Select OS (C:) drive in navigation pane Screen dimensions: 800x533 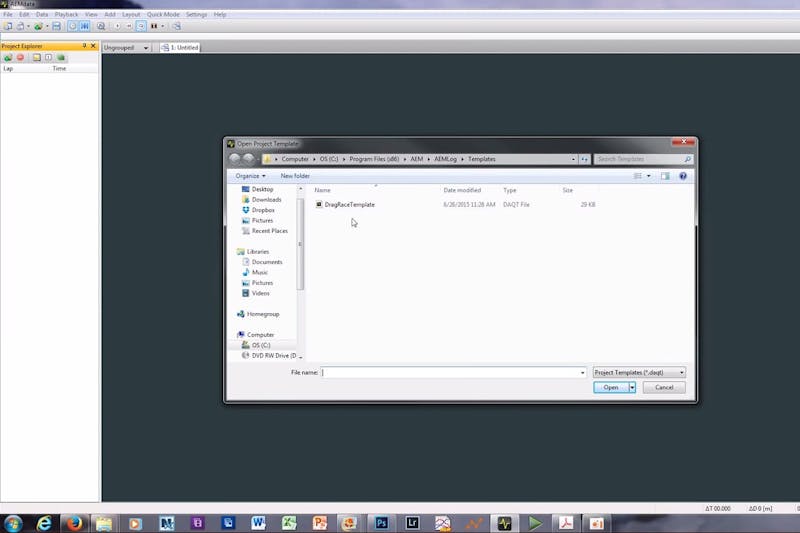coord(260,345)
